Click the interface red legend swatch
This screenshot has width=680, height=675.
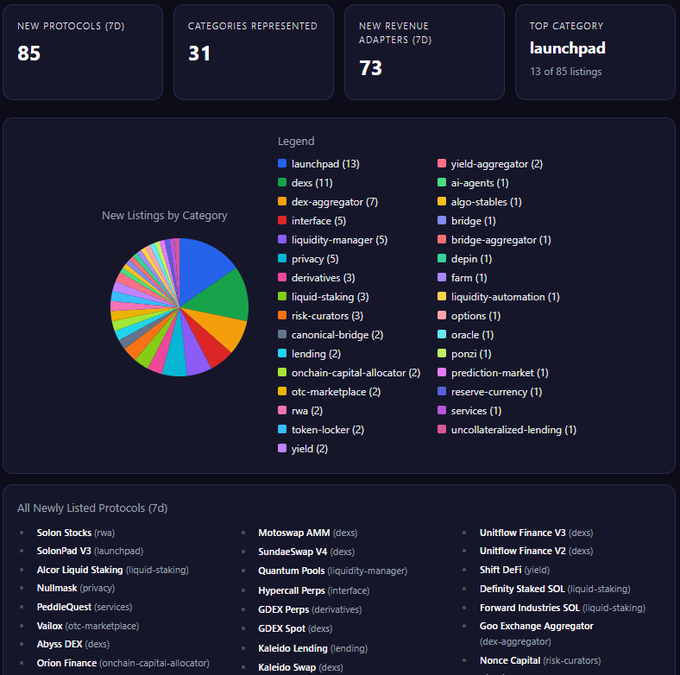click(x=282, y=220)
